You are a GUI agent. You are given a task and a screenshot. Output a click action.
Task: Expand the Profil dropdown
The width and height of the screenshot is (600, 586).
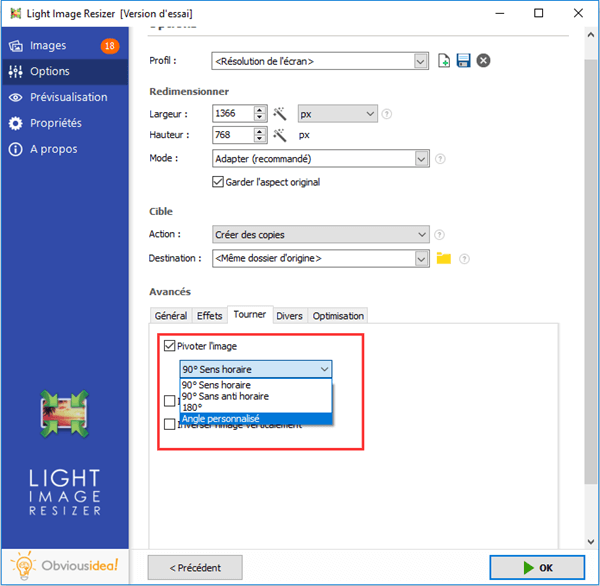(x=420, y=61)
